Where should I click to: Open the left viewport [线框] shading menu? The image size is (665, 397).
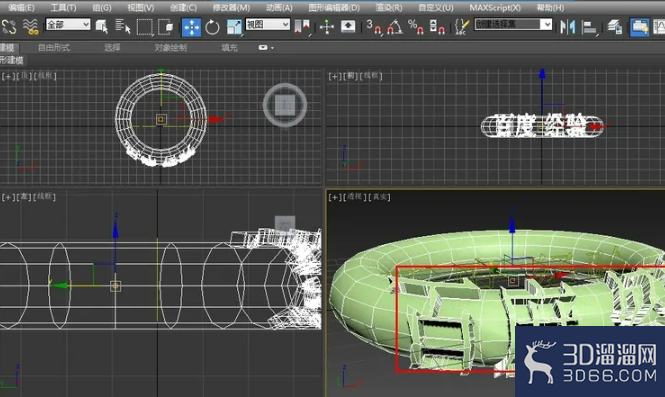click(45, 196)
